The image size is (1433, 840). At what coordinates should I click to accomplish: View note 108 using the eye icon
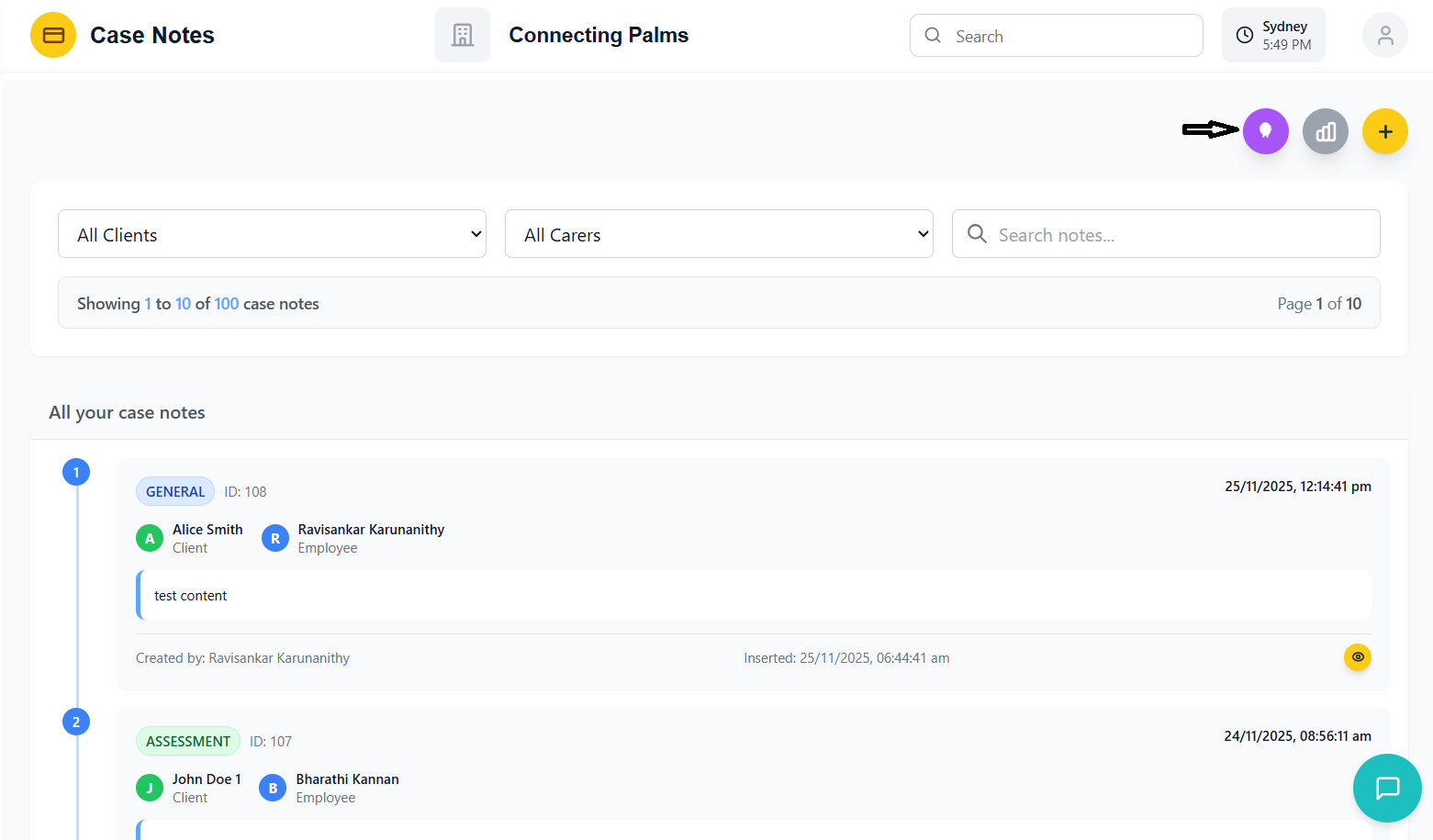(1357, 657)
